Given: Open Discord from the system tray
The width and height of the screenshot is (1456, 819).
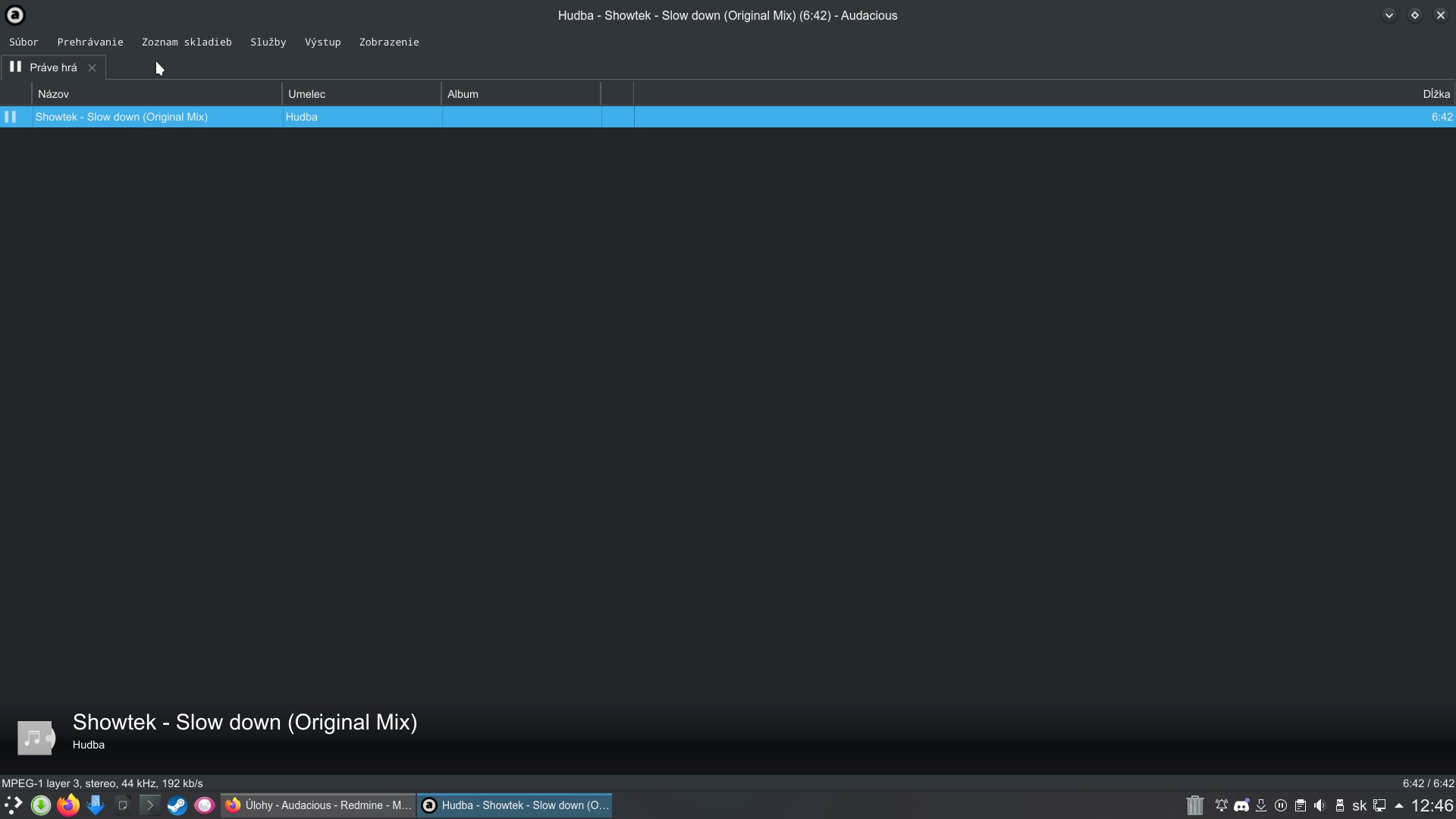Looking at the screenshot, I should 1241,805.
